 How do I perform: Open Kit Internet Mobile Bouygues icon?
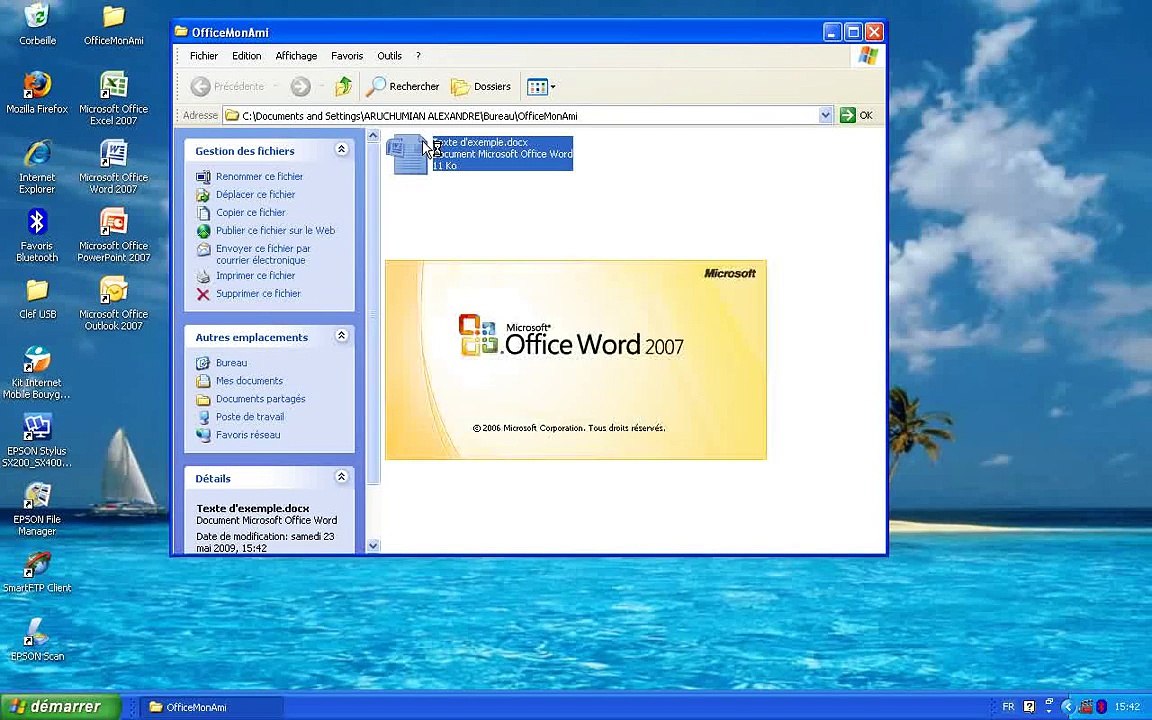[x=37, y=372]
